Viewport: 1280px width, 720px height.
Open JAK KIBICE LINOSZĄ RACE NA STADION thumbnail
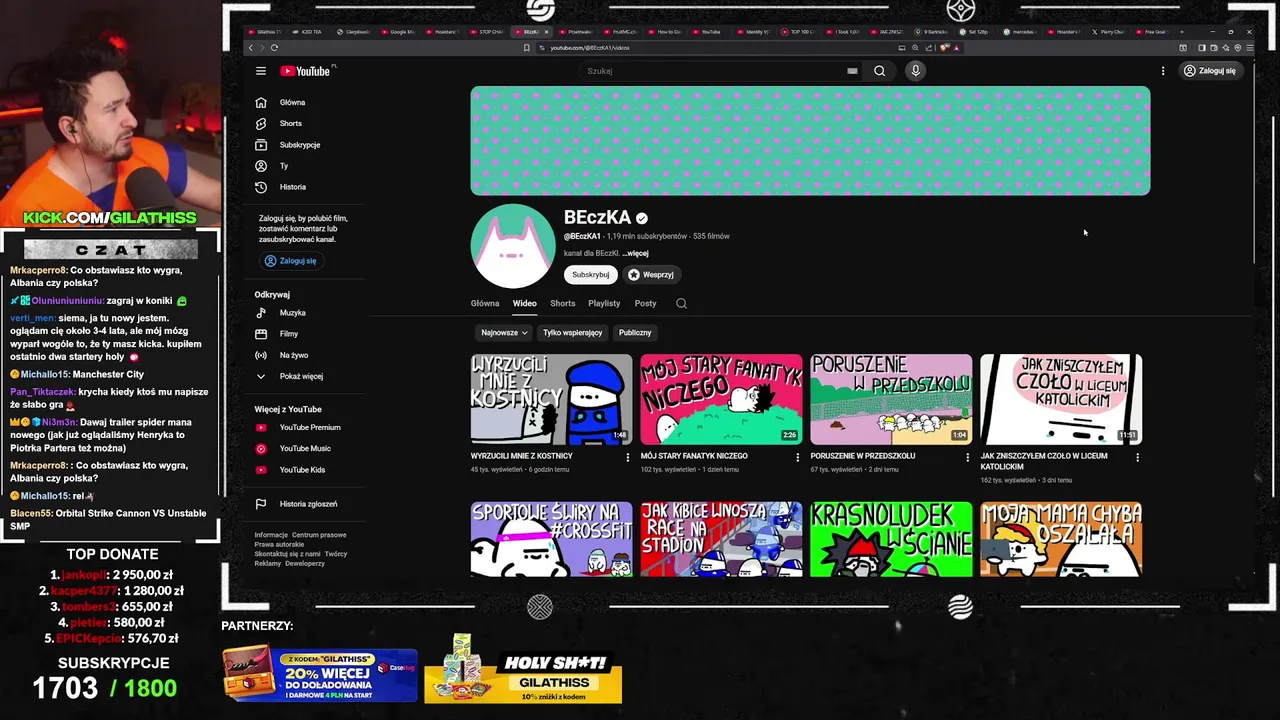point(721,539)
